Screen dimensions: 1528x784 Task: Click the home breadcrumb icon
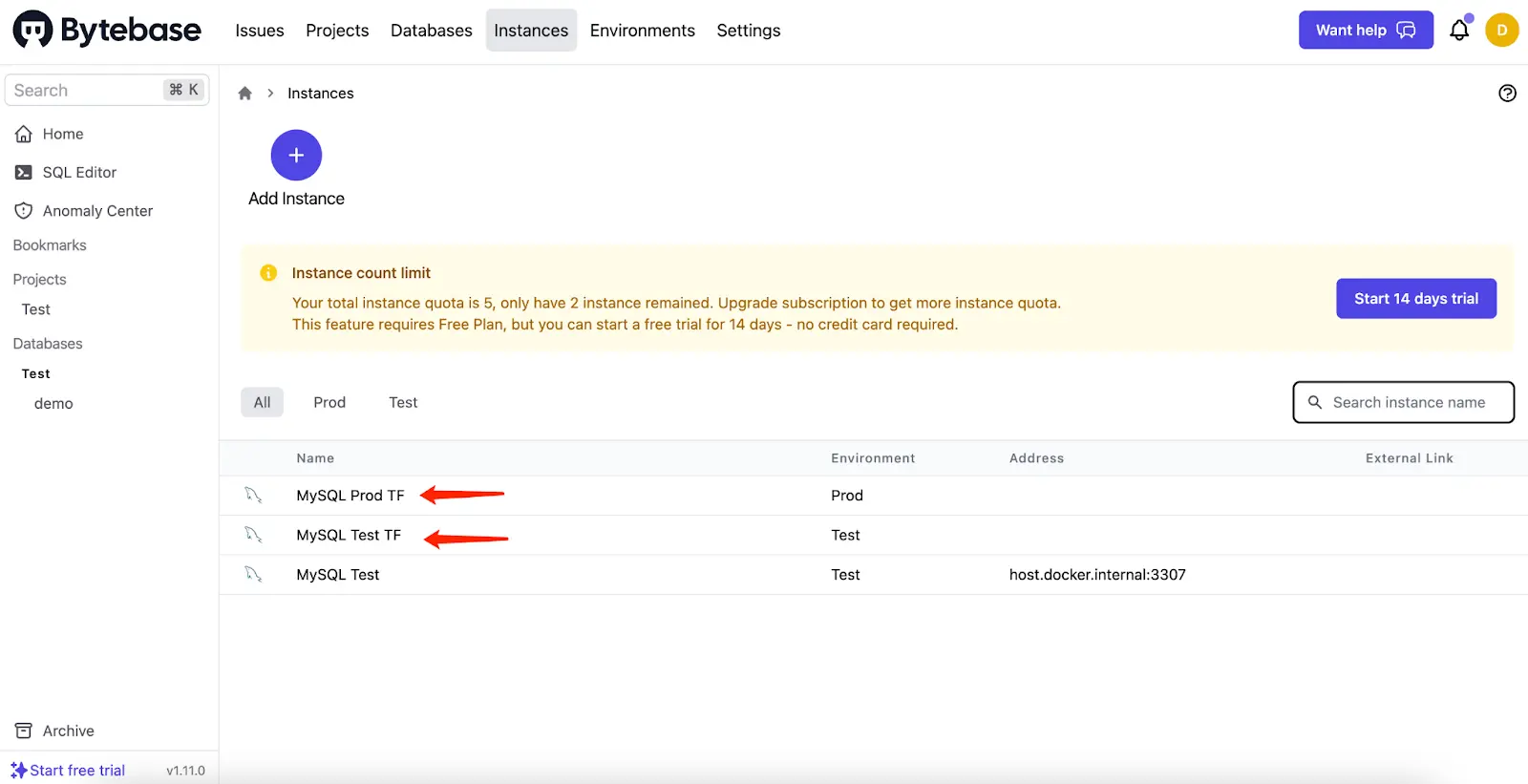244,93
